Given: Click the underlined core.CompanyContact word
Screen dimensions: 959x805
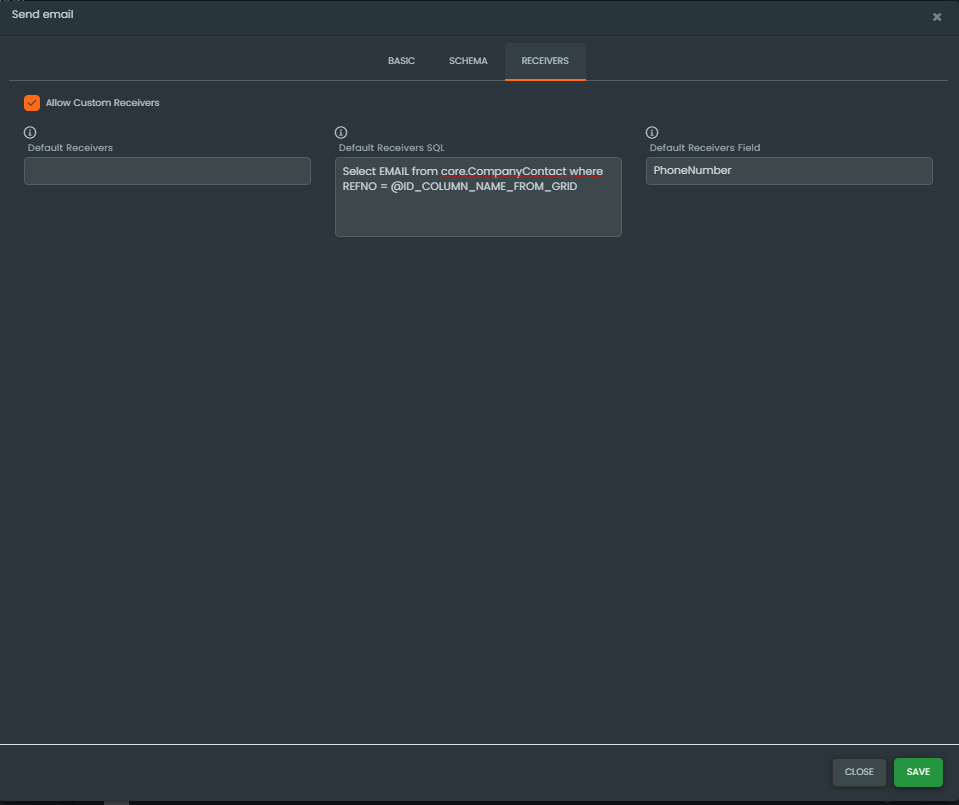Looking at the screenshot, I should 503,172.
